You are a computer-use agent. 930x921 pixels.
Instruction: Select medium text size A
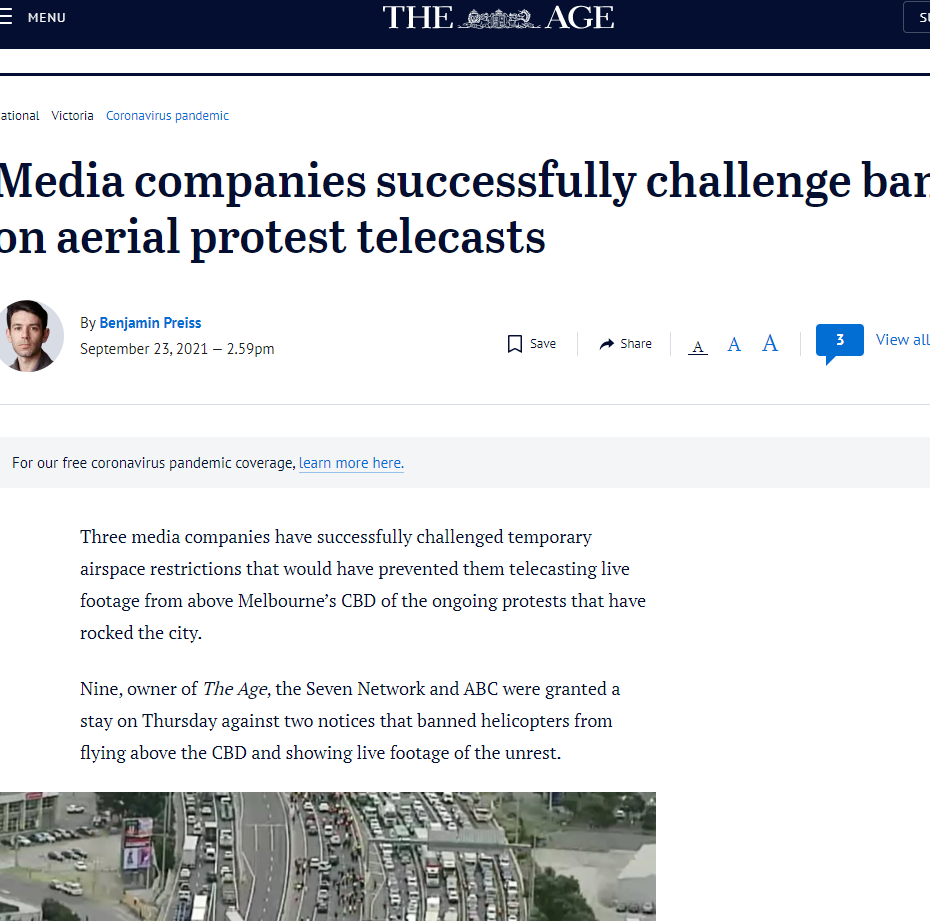[734, 345]
